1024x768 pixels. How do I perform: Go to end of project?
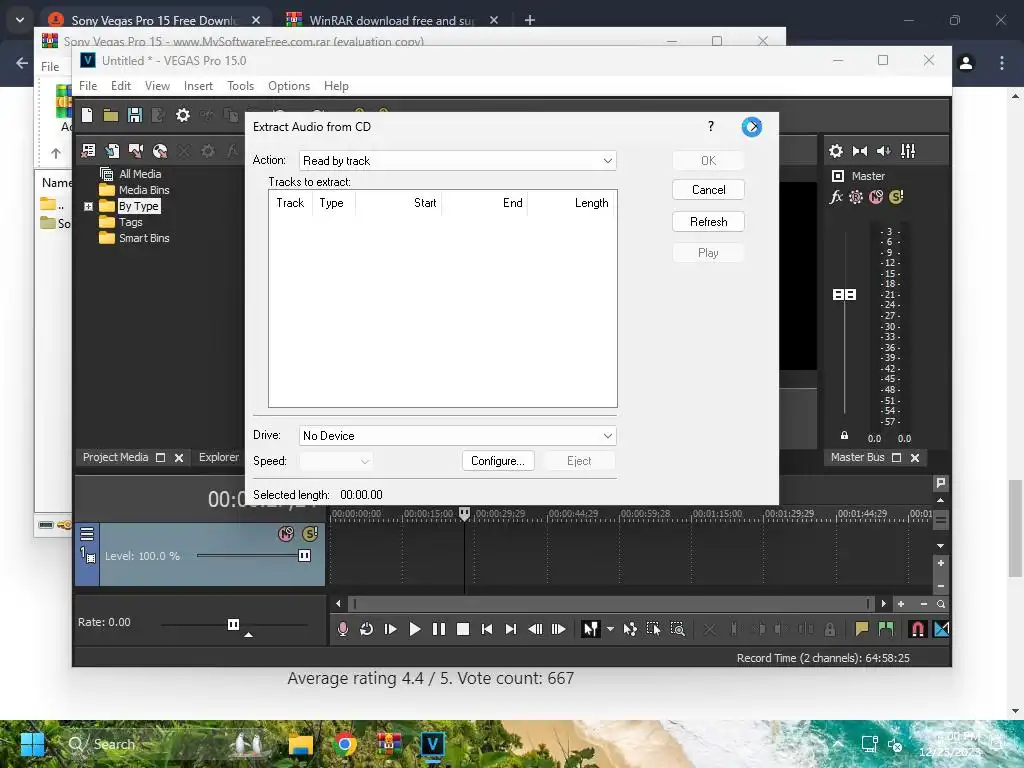tap(511, 629)
